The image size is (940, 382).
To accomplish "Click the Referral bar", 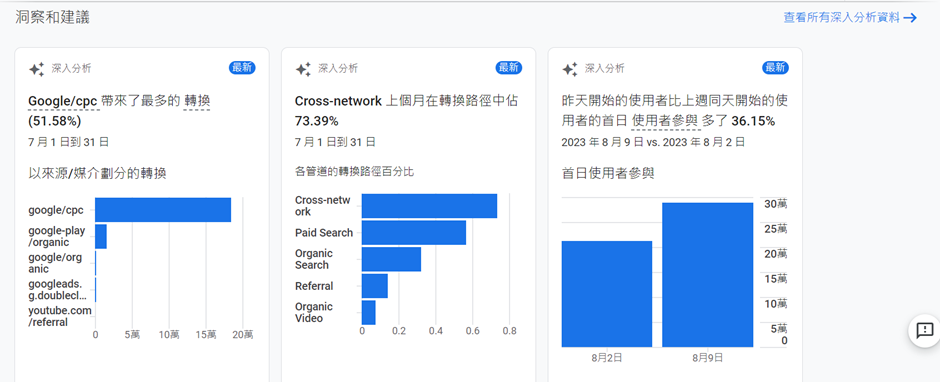I will [375, 286].
